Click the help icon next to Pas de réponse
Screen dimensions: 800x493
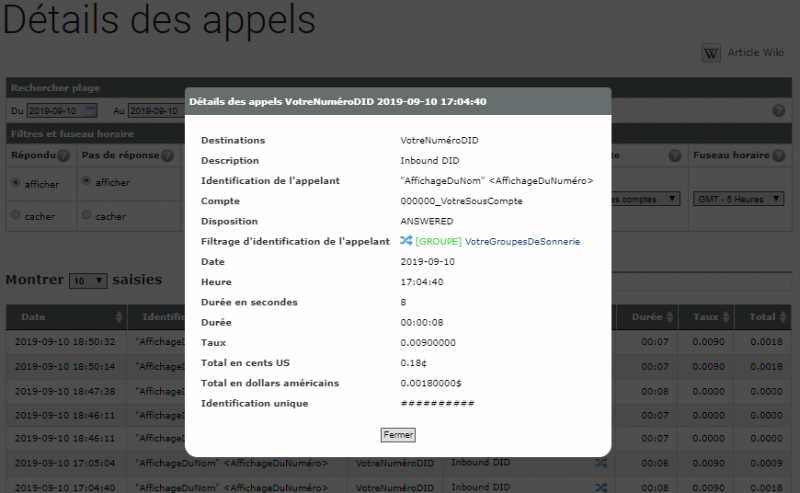(x=167, y=156)
